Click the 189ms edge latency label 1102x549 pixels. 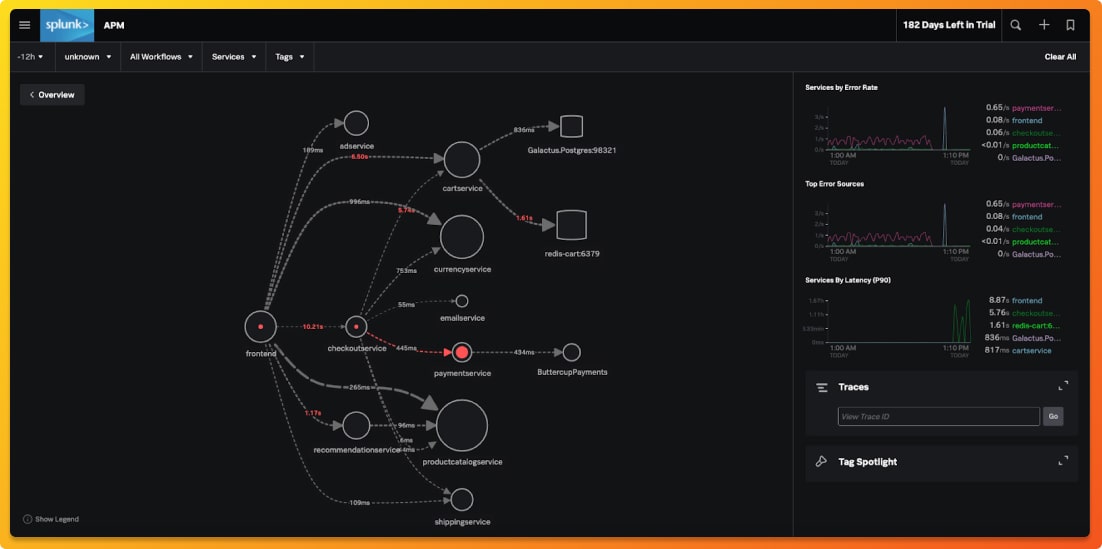pyautogui.click(x=312, y=150)
